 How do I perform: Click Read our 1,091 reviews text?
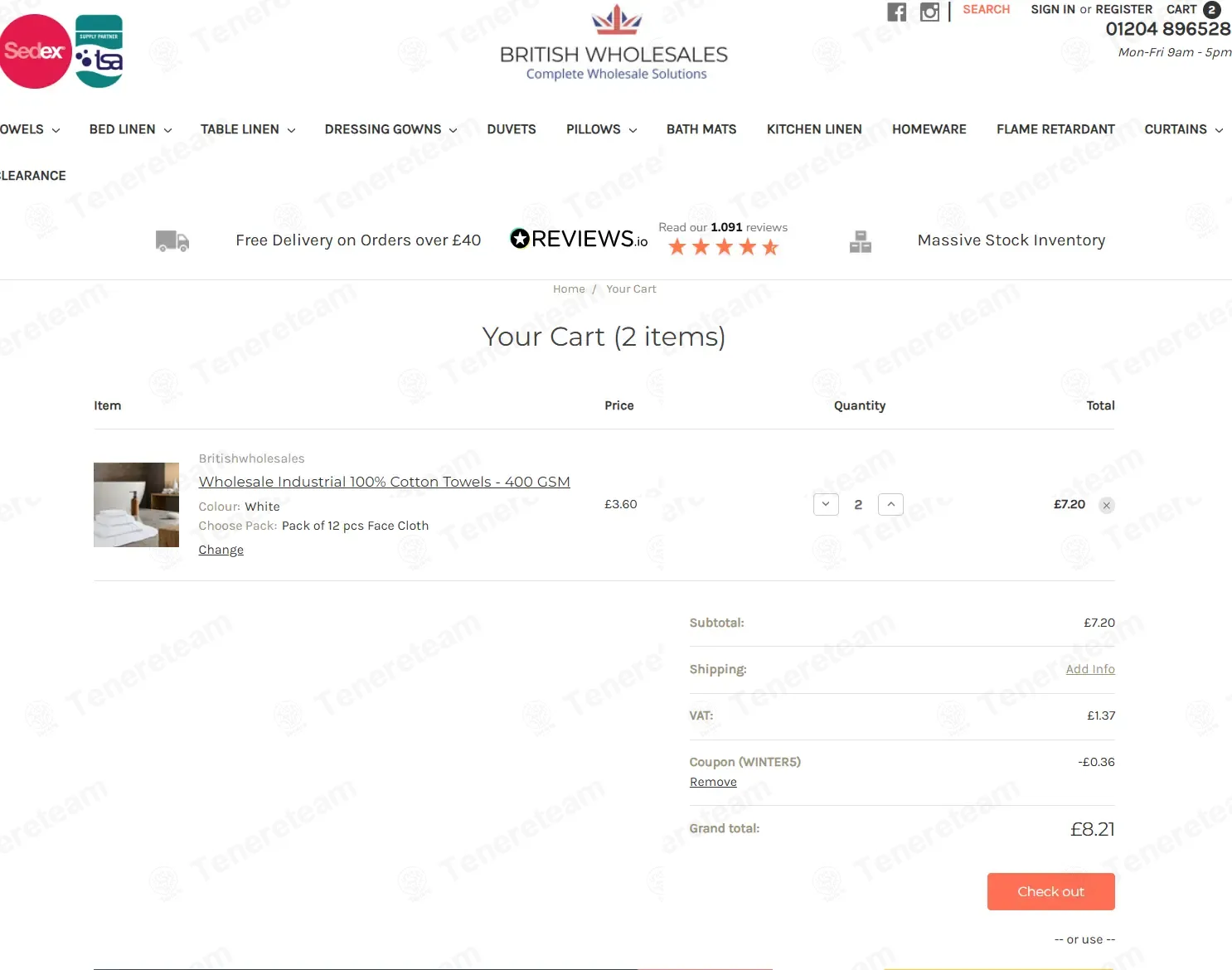click(723, 227)
